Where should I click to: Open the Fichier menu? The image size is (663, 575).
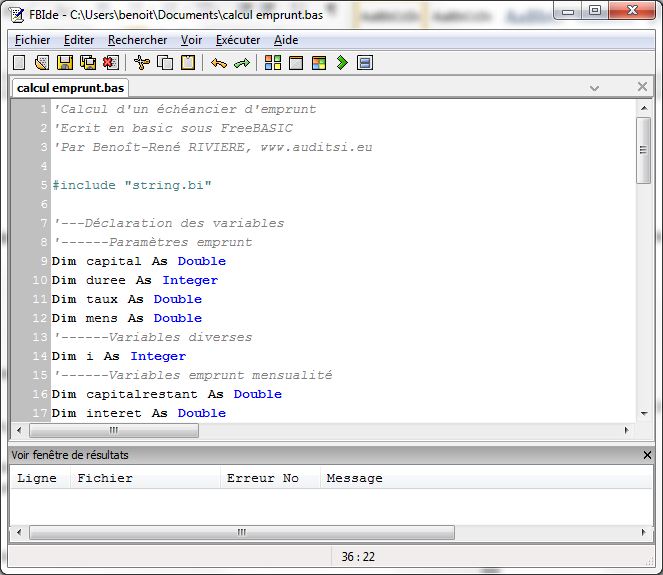(33, 40)
